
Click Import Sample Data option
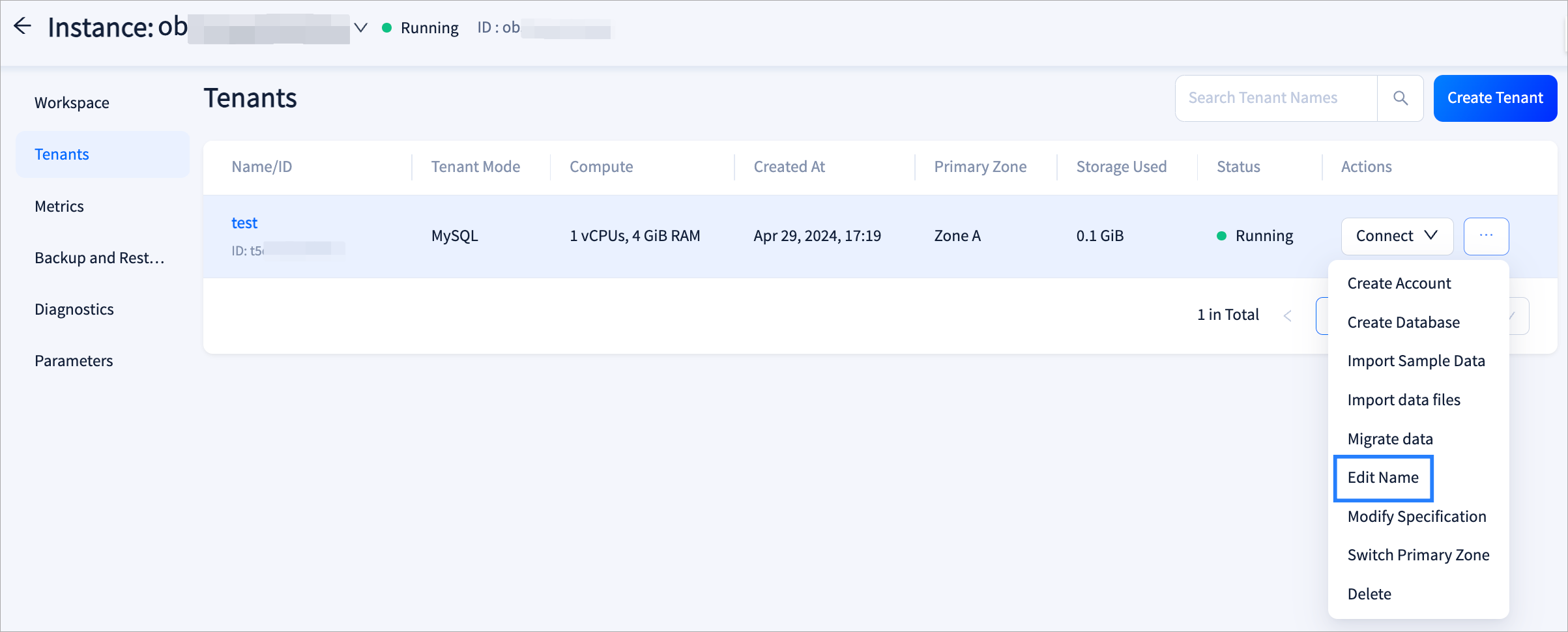(1416, 361)
